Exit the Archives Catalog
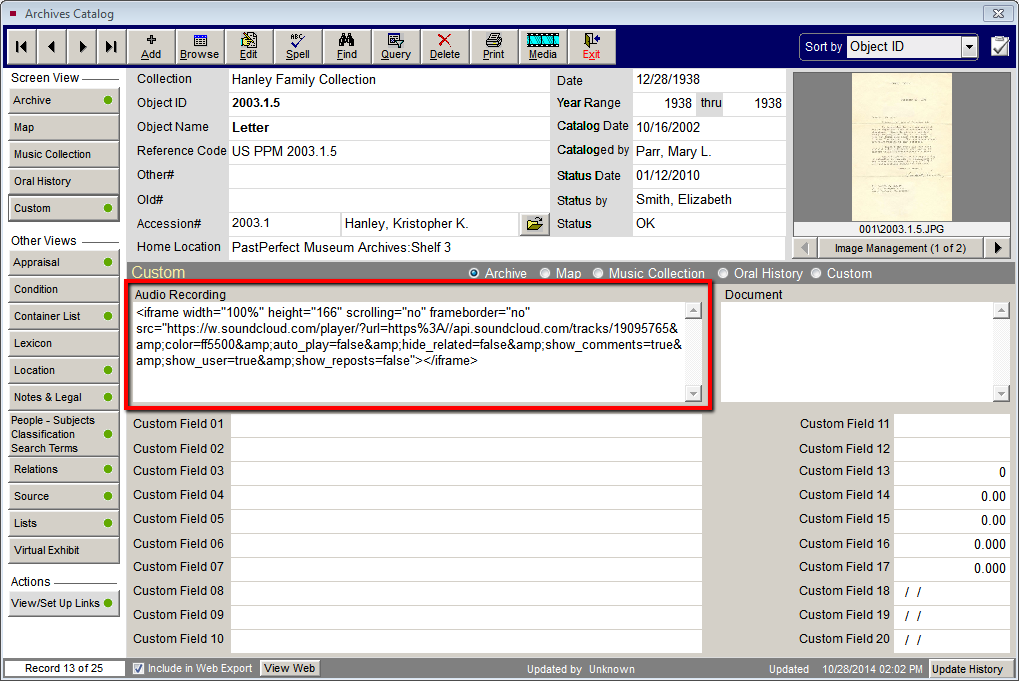Viewport: 1019px width, 681px height. (591, 46)
